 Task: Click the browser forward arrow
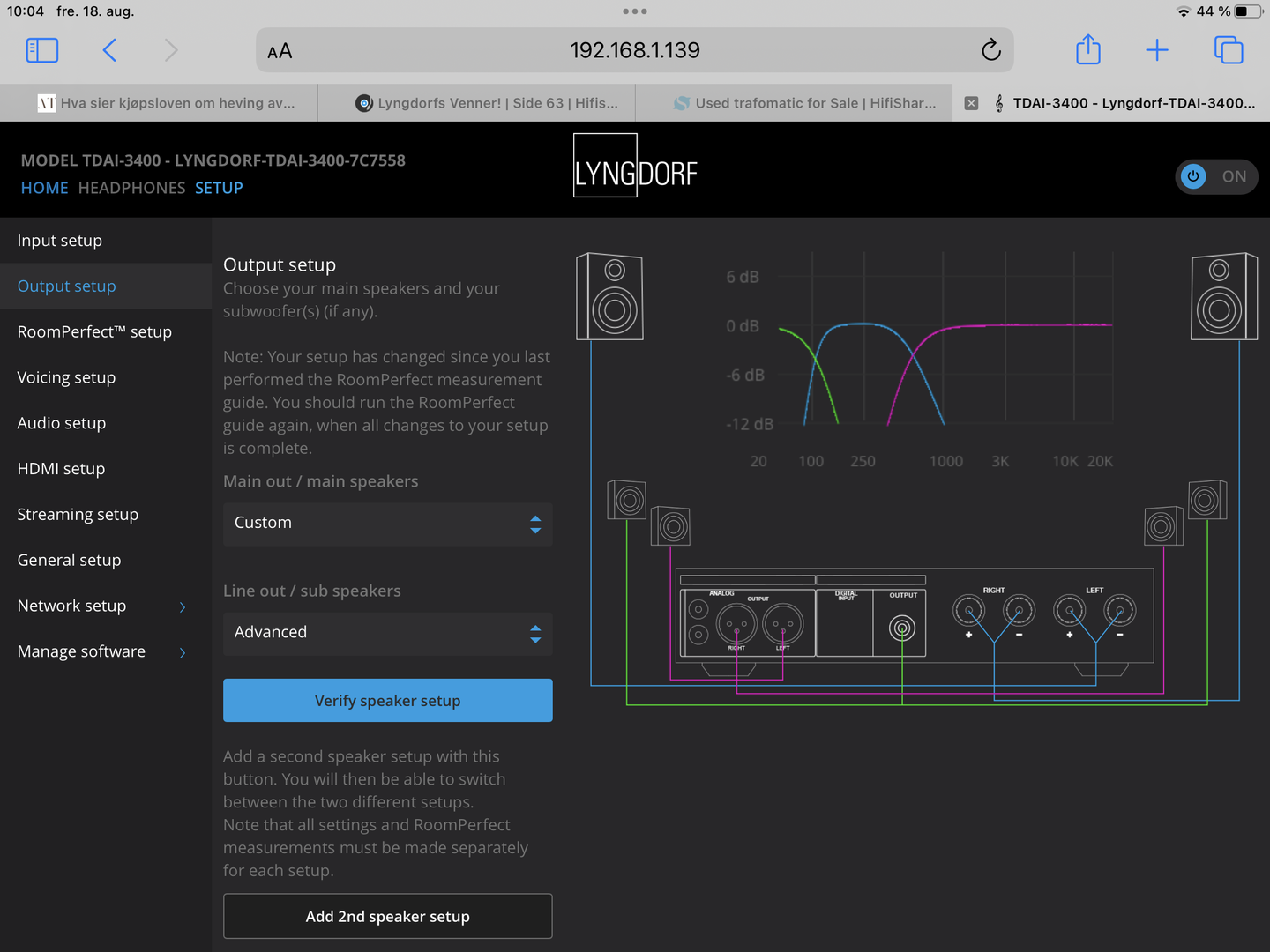tap(171, 50)
